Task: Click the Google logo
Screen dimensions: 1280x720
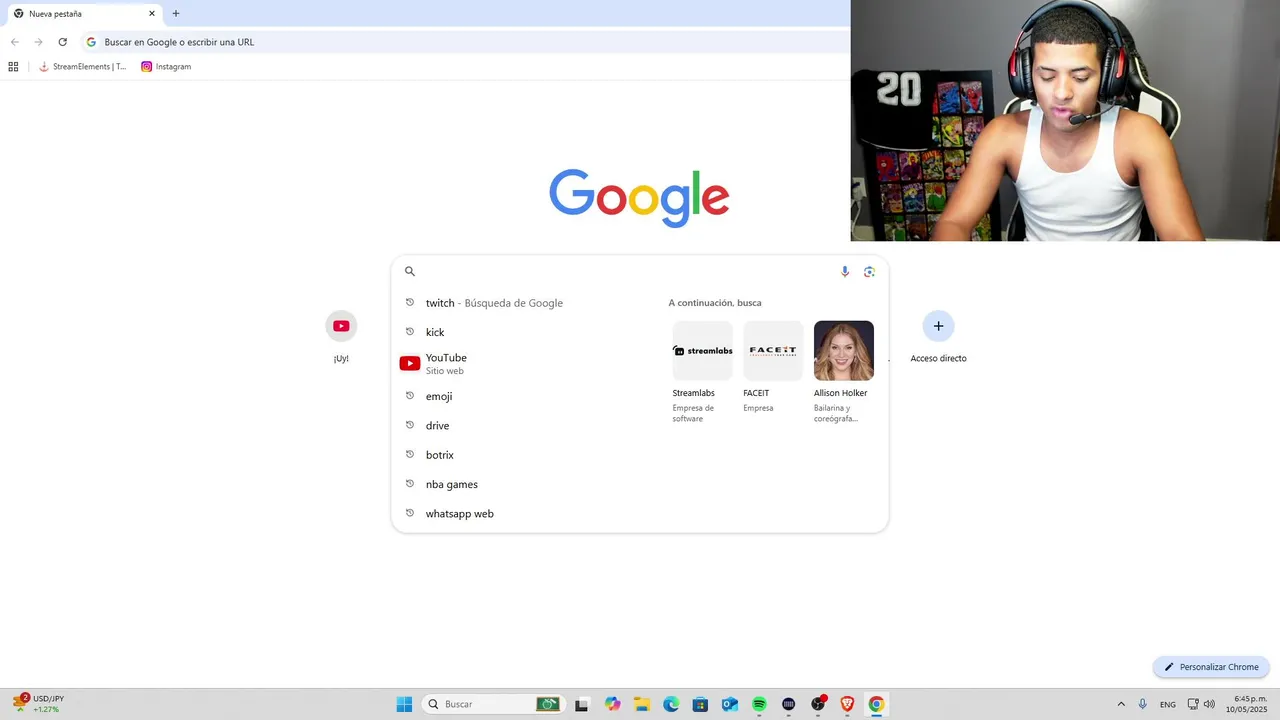Action: (639, 197)
